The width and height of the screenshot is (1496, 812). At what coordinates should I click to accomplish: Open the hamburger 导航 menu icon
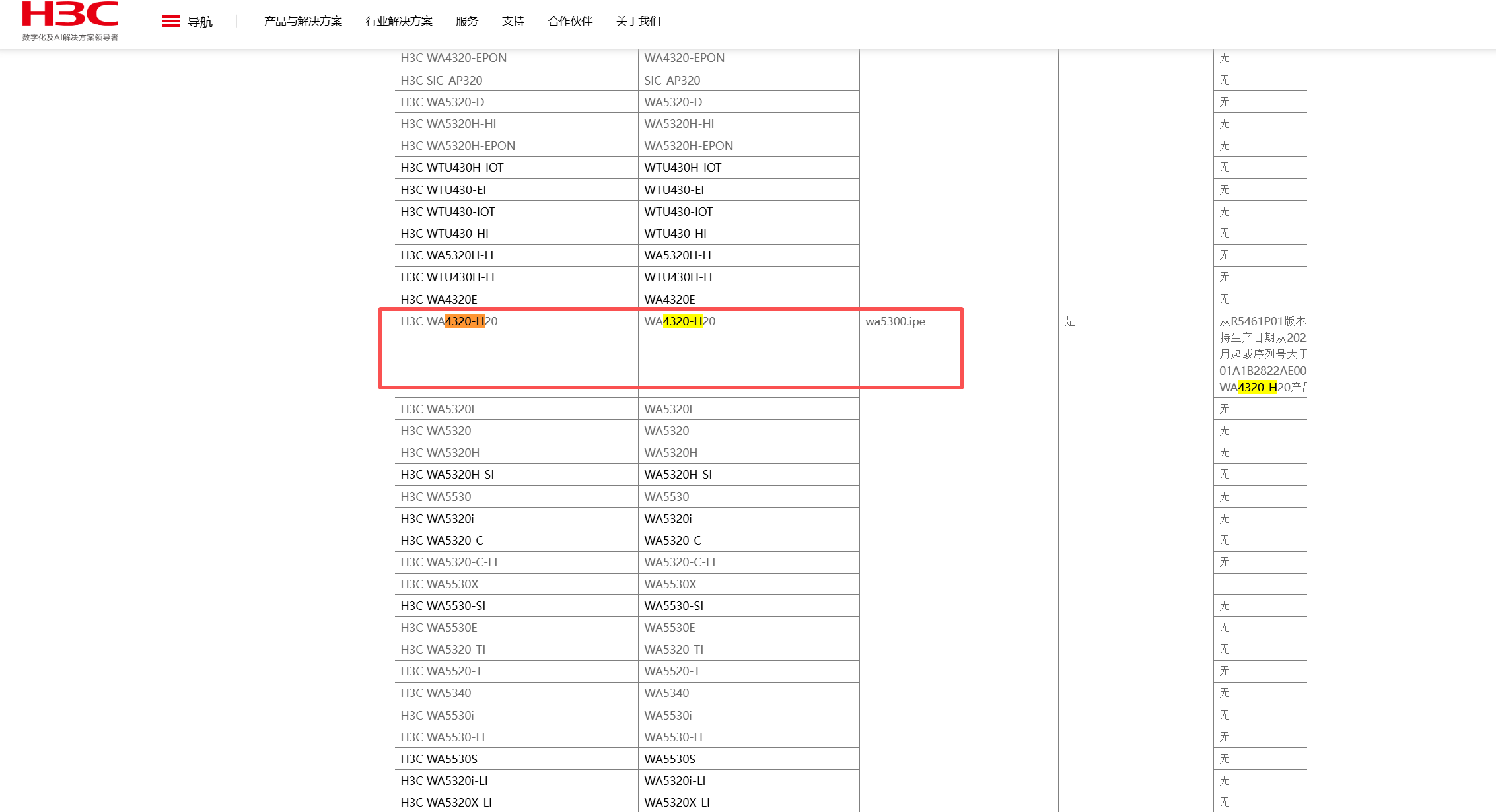pos(170,22)
